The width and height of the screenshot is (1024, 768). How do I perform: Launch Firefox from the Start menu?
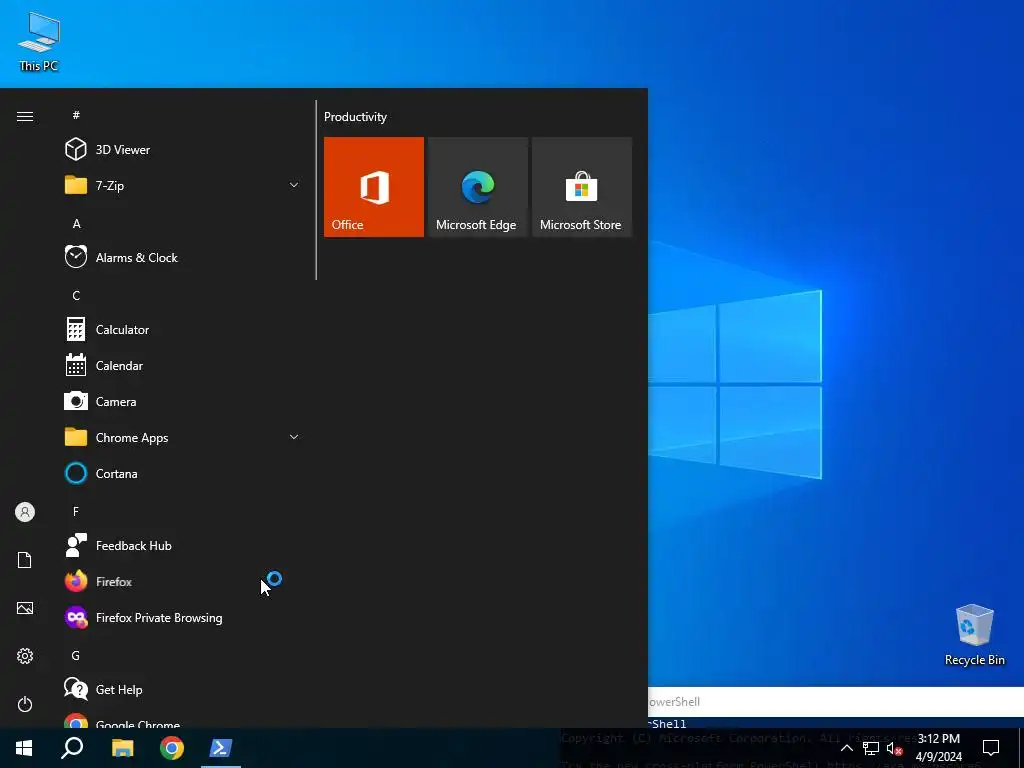tap(181, 581)
